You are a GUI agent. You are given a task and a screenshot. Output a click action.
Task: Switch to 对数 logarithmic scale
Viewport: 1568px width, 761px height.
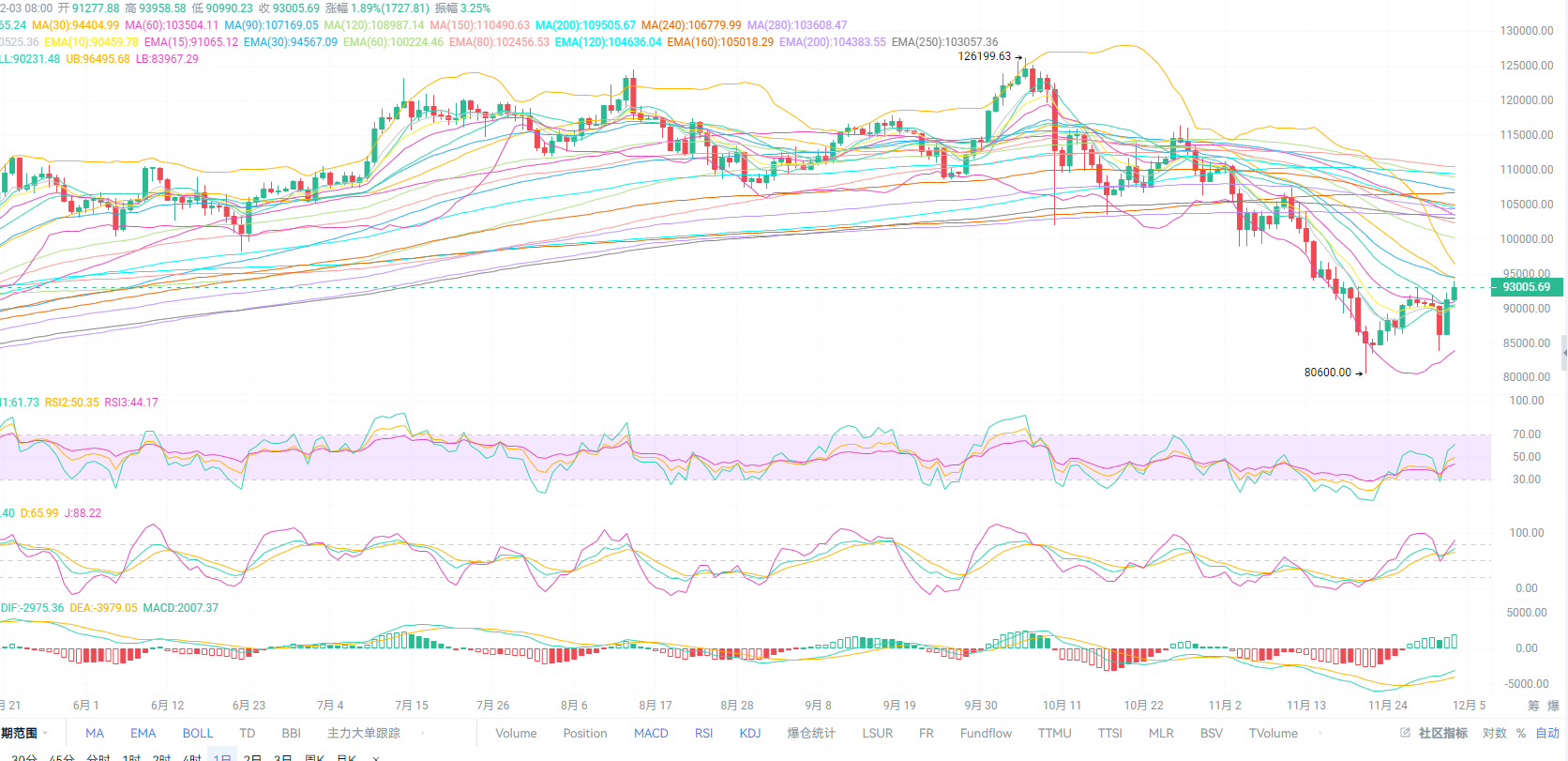[x=1494, y=733]
